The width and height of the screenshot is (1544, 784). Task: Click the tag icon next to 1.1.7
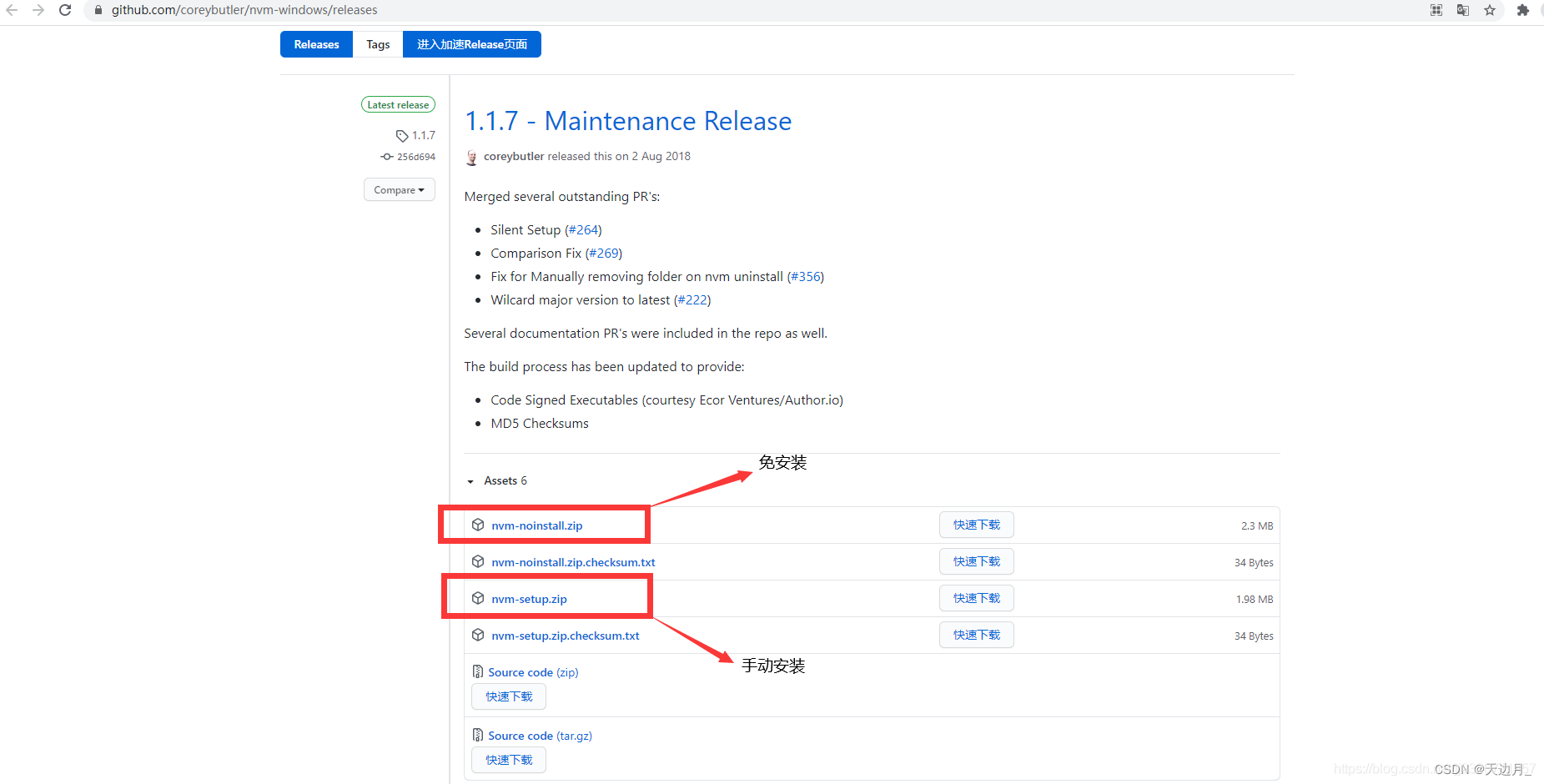[x=402, y=135]
